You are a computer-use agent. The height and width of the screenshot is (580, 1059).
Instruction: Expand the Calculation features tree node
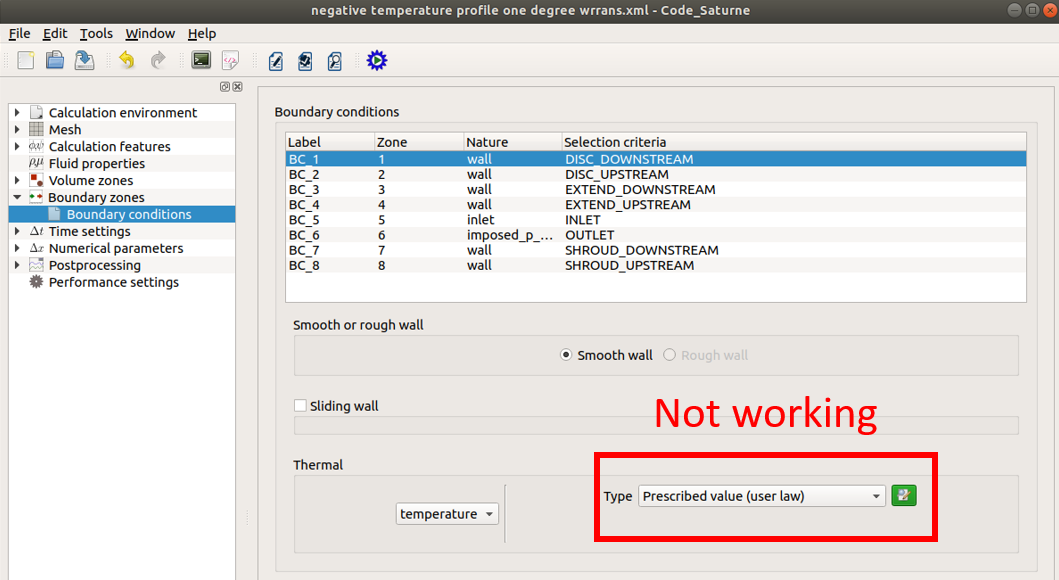point(17,147)
